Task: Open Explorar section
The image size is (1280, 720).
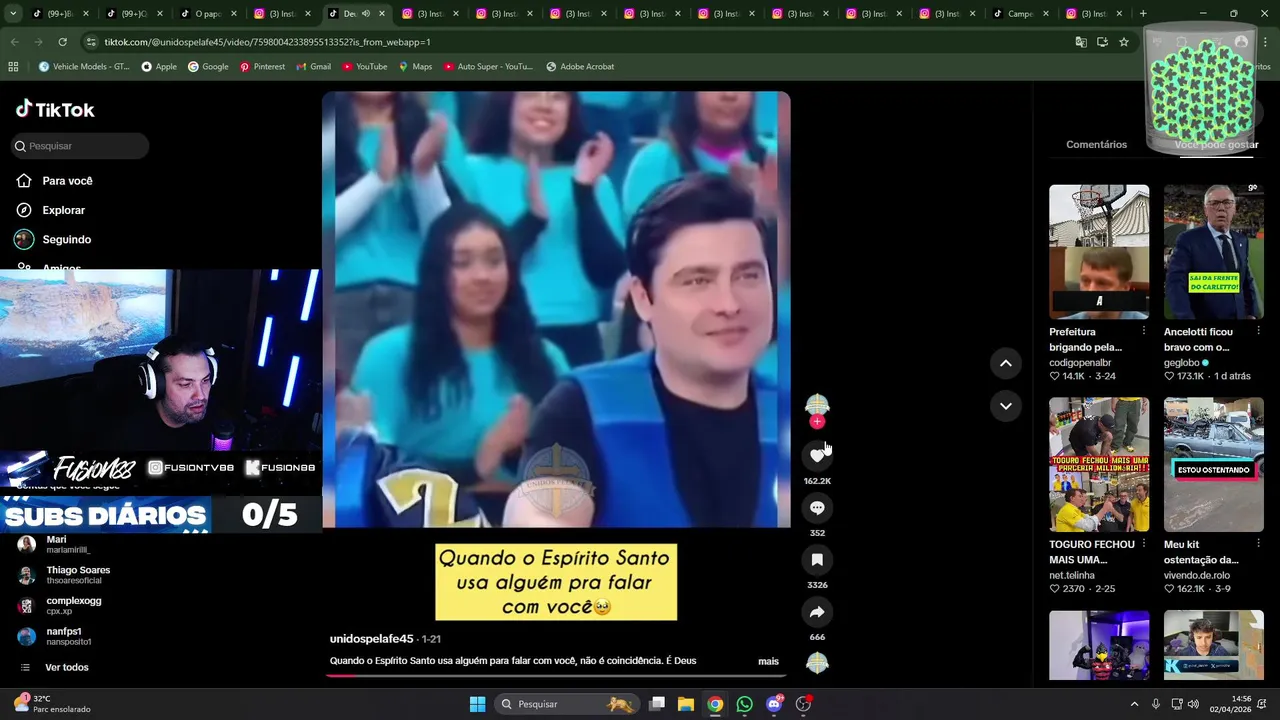Action: coord(63,210)
